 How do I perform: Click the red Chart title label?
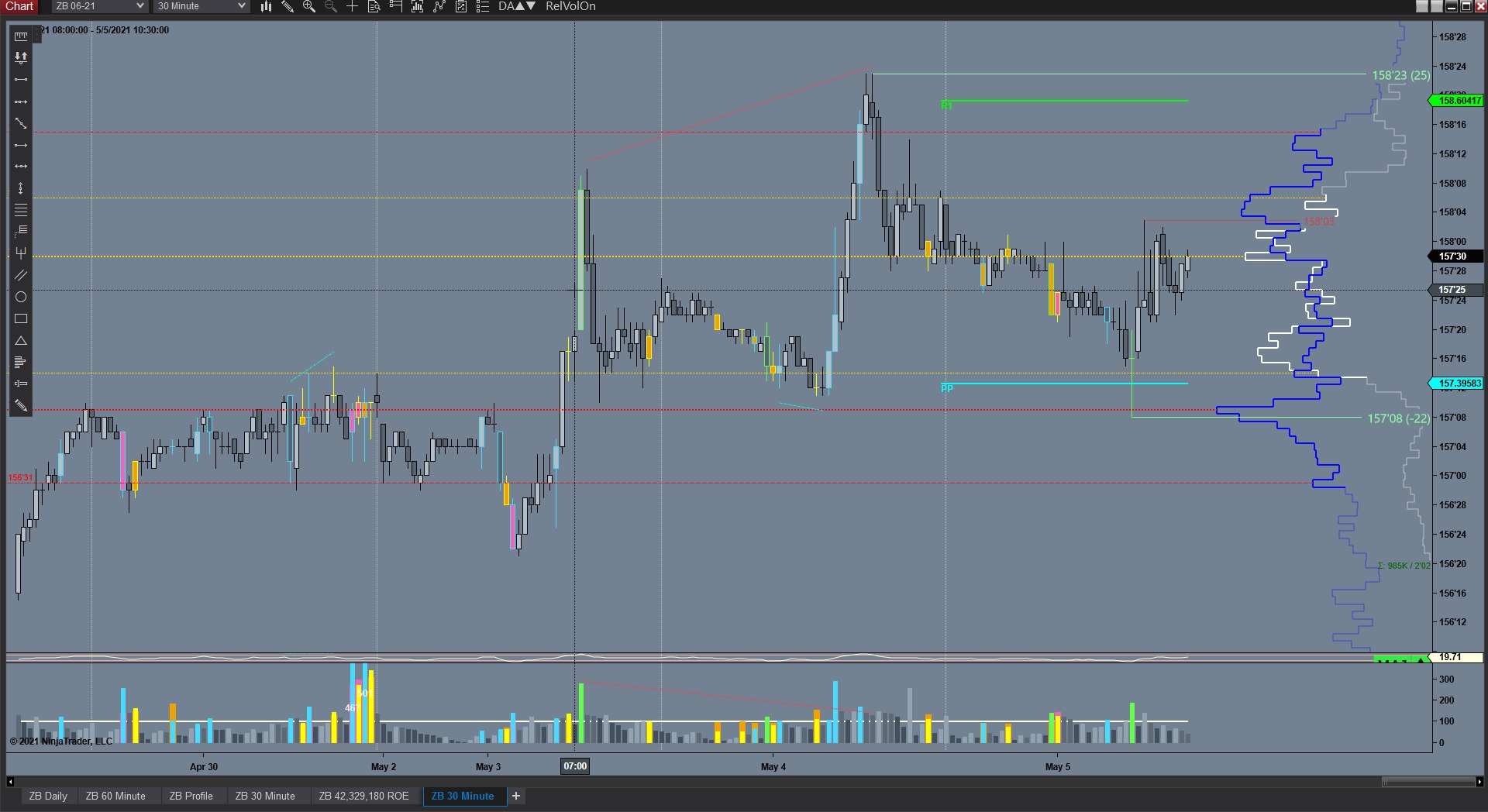19,6
